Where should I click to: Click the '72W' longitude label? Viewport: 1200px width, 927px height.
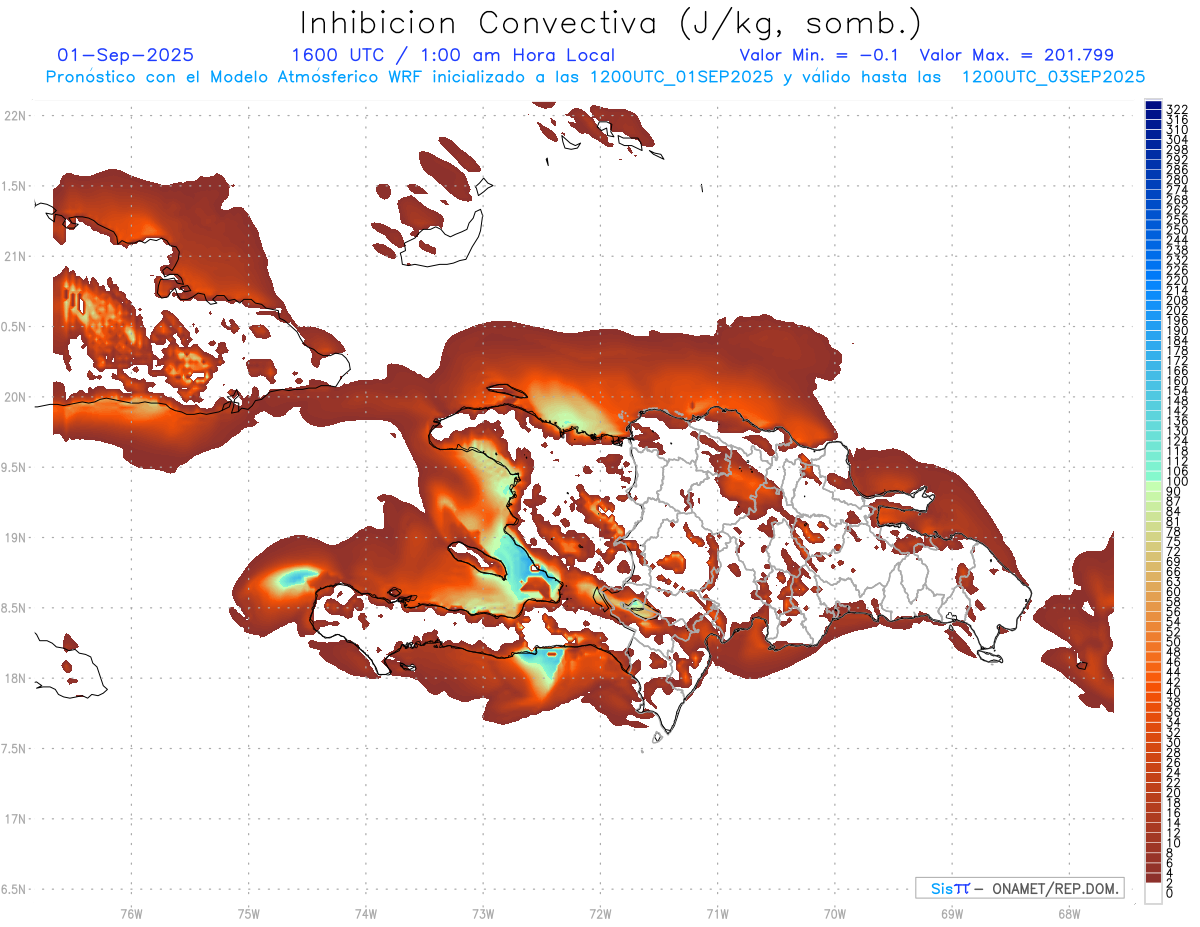(x=600, y=912)
